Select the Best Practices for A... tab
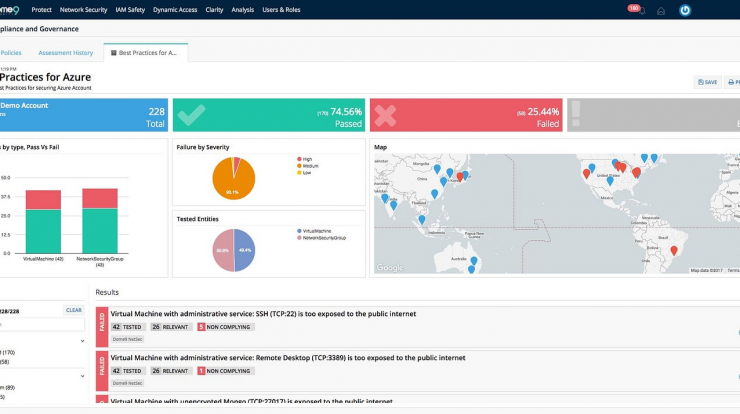 pos(146,53)
